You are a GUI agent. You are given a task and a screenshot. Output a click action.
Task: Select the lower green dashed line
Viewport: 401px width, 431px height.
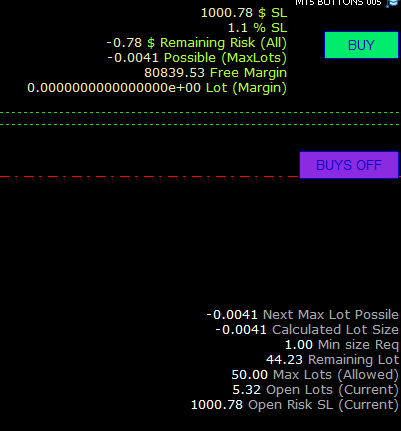pos(200,124)
